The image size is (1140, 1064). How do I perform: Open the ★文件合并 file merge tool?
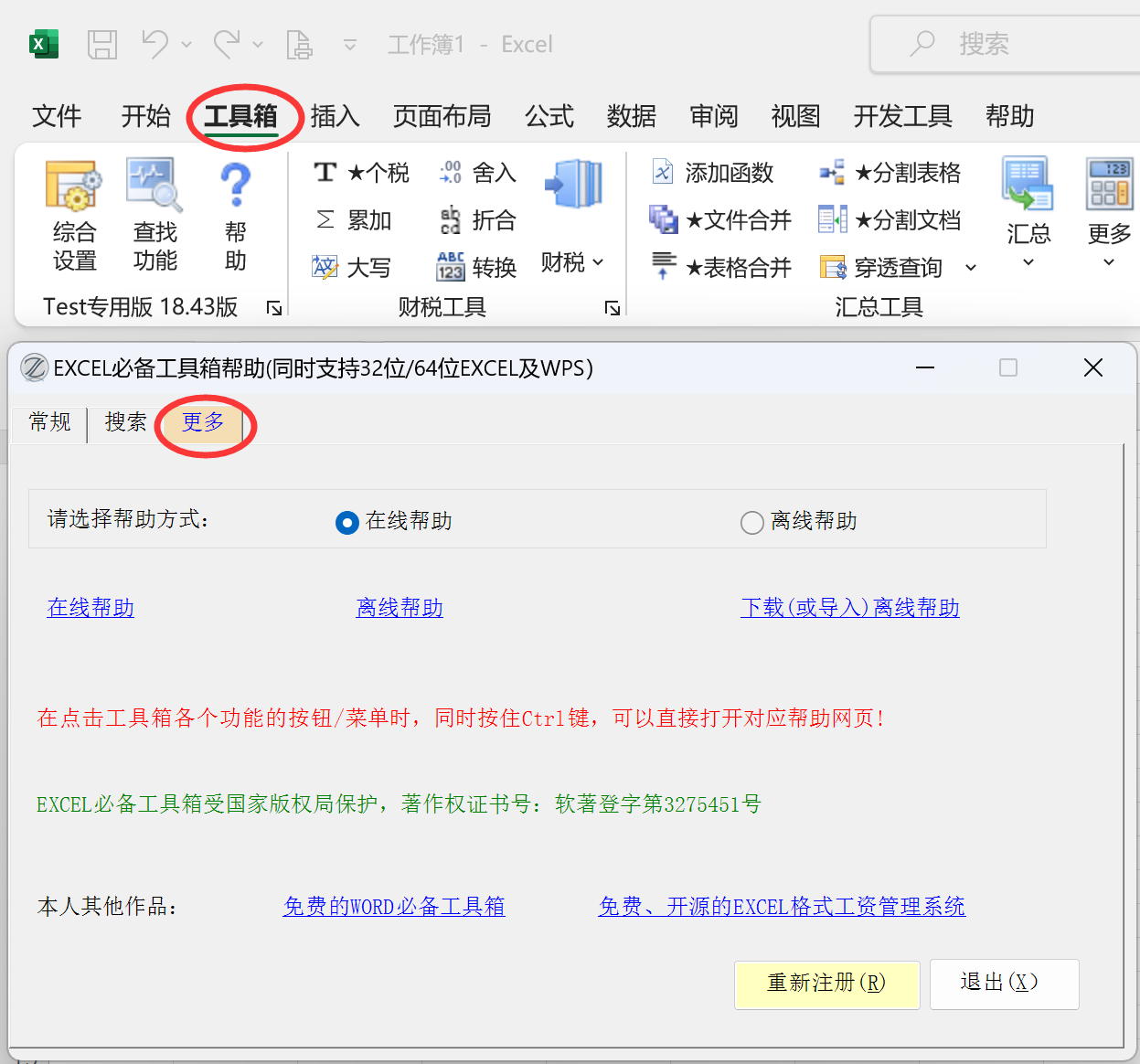(x=720, y=220)
